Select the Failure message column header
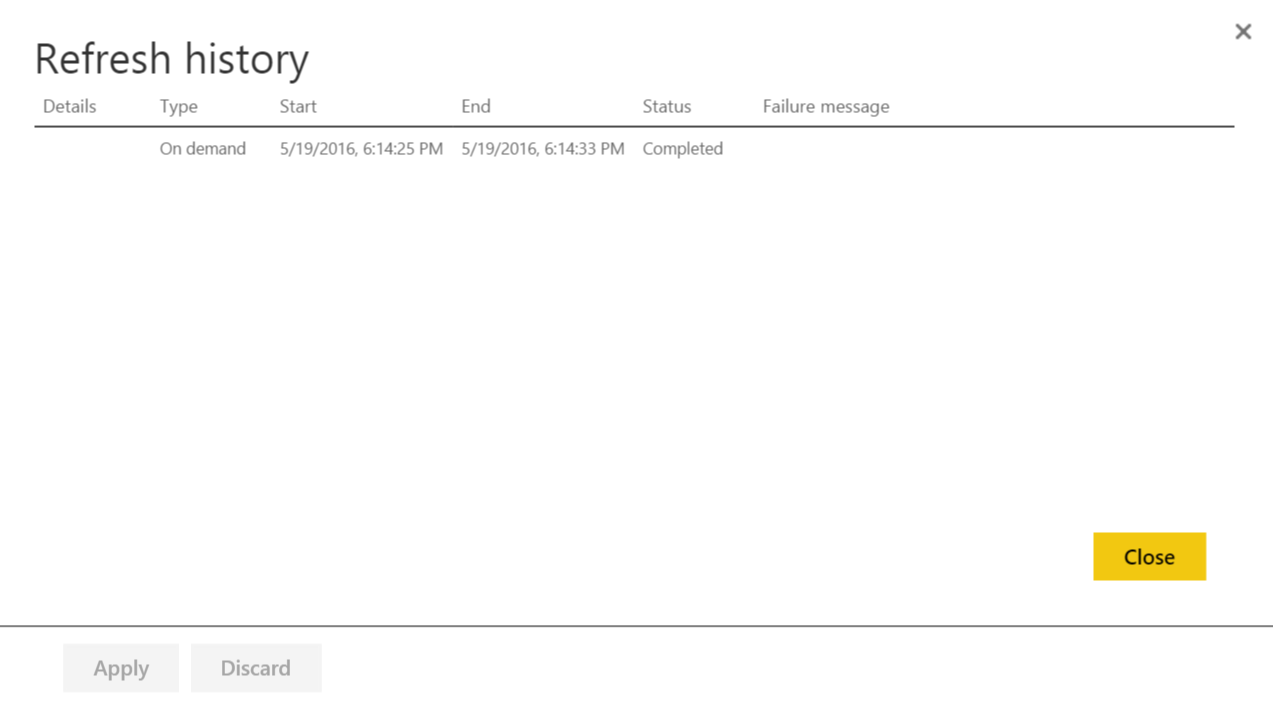The width and height of the screenshot is (1273, 720). click(x=825, y=106)
